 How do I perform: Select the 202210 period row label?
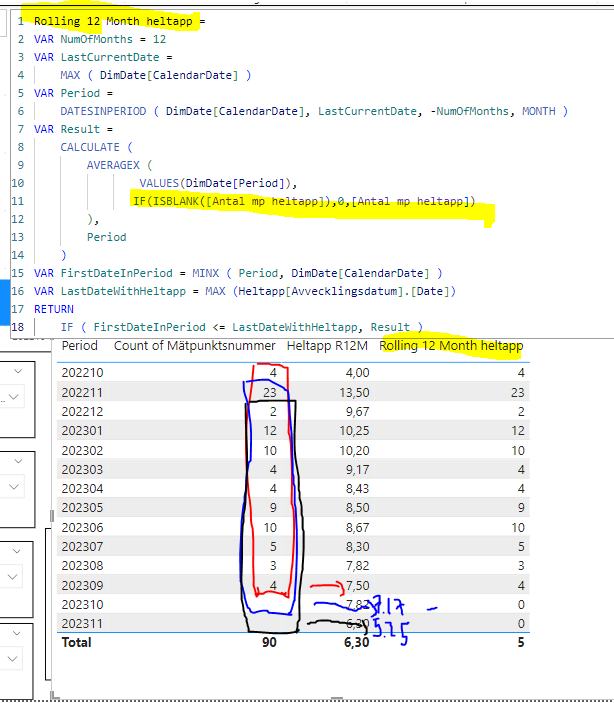tap(82, 373)
